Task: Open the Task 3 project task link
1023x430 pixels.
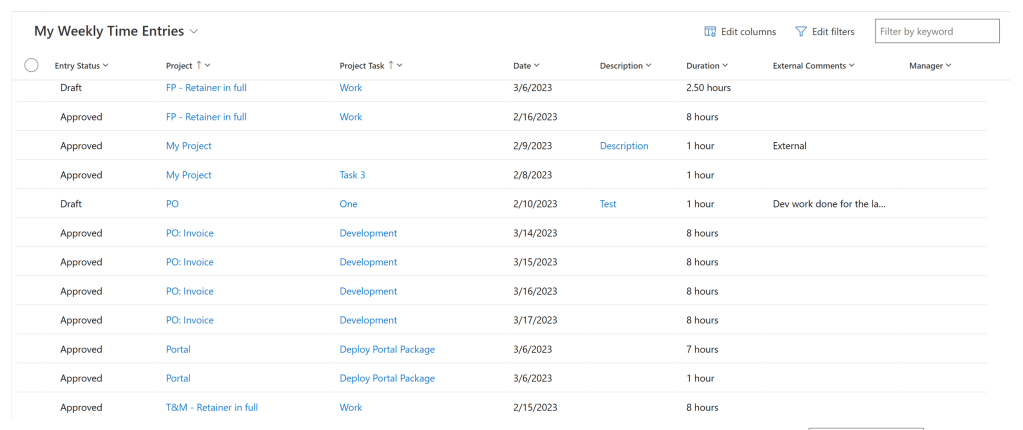Action: [352, 175]
